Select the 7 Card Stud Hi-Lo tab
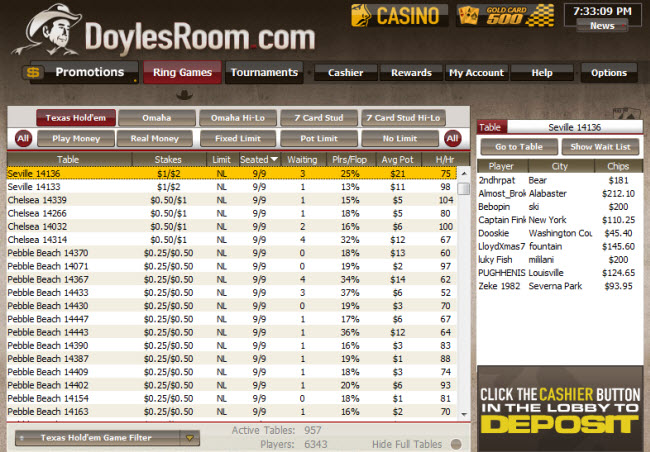Screen dimensions: 650x452 [x=403, y=118]
